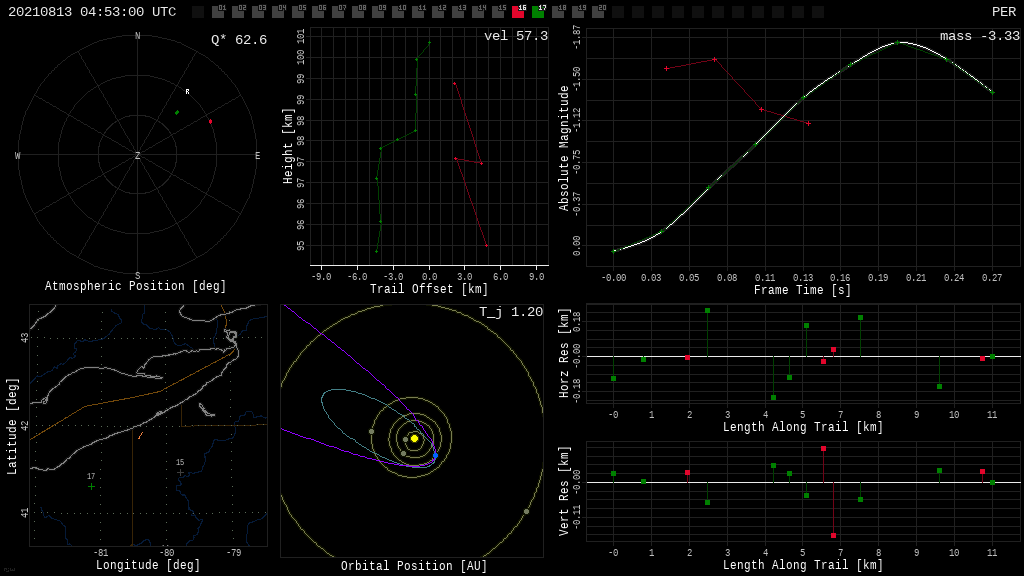
Task: Click the topmost red vertical residual marker
Action: pos(824,449)
